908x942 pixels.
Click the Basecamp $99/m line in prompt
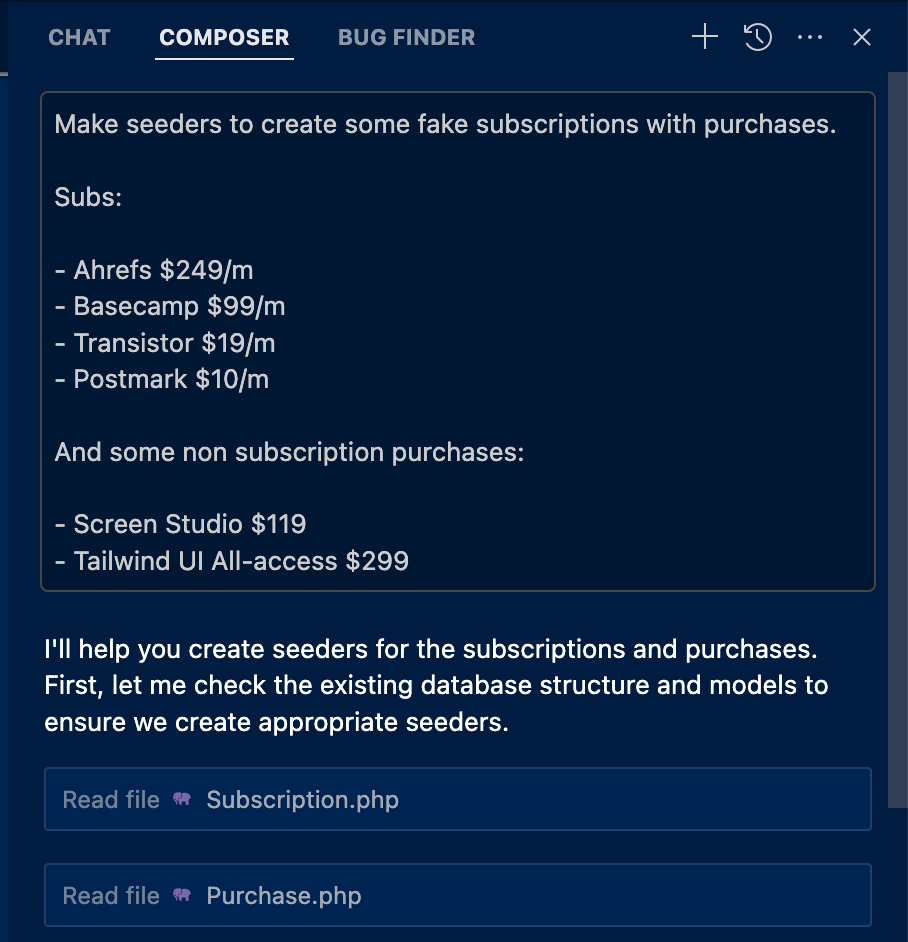170,307
